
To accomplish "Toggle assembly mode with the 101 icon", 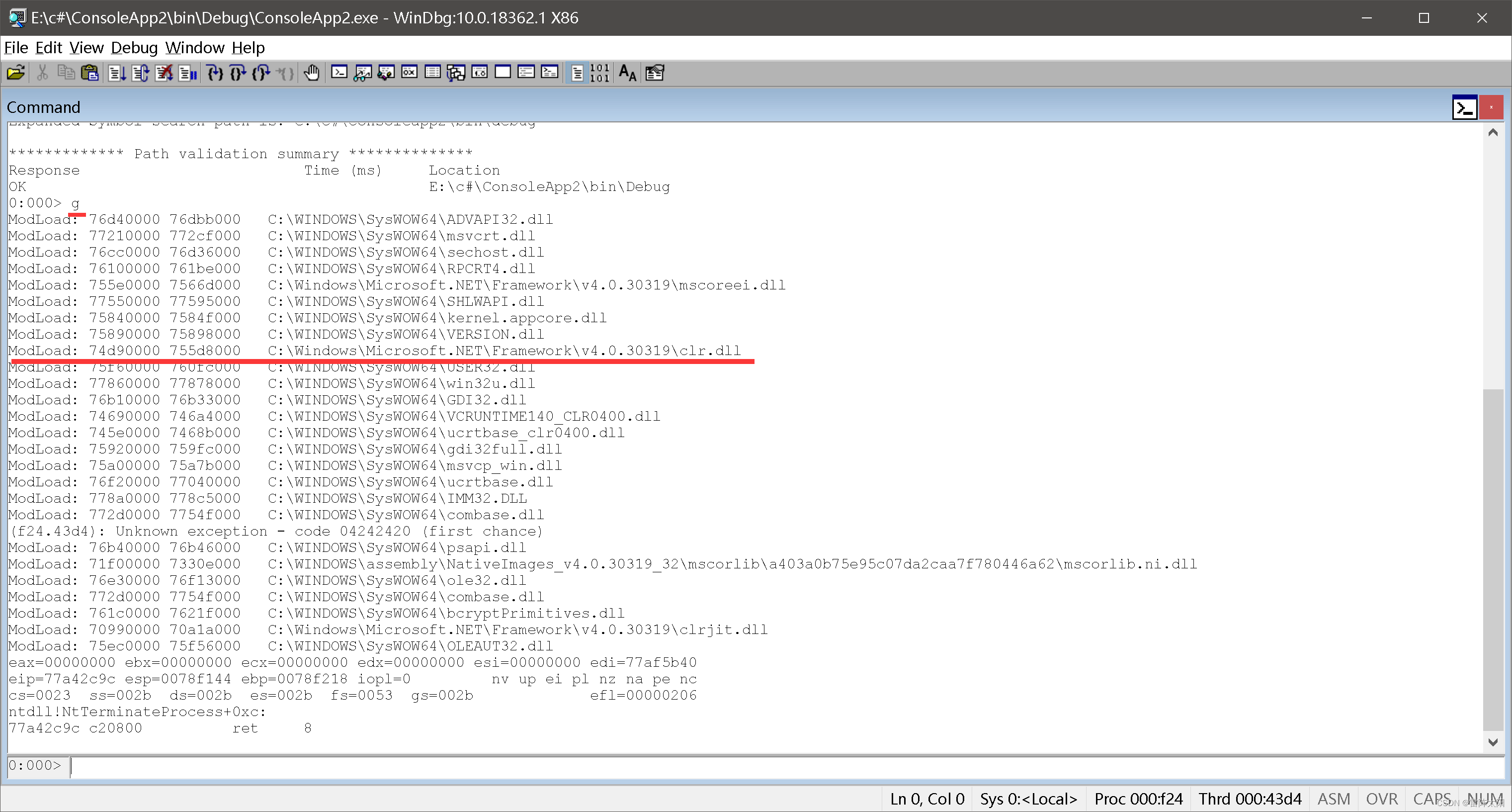I will (x=599, y=72).
